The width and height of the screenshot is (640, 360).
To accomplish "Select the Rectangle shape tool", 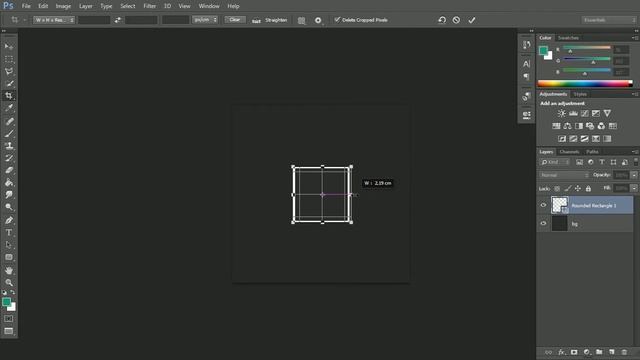I will tap(9, 257).
